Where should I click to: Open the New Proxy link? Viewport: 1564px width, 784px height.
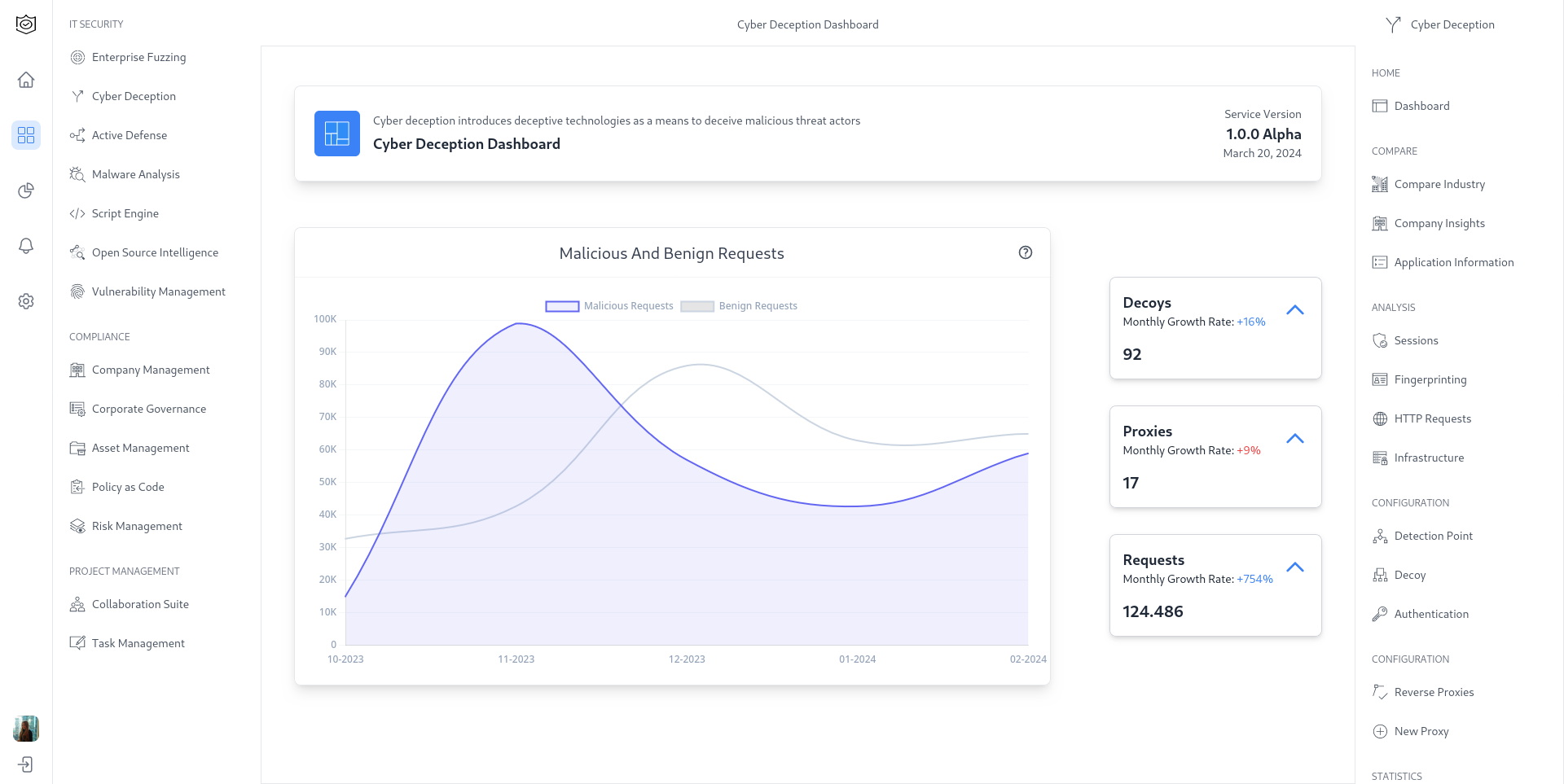[1421, 731]
